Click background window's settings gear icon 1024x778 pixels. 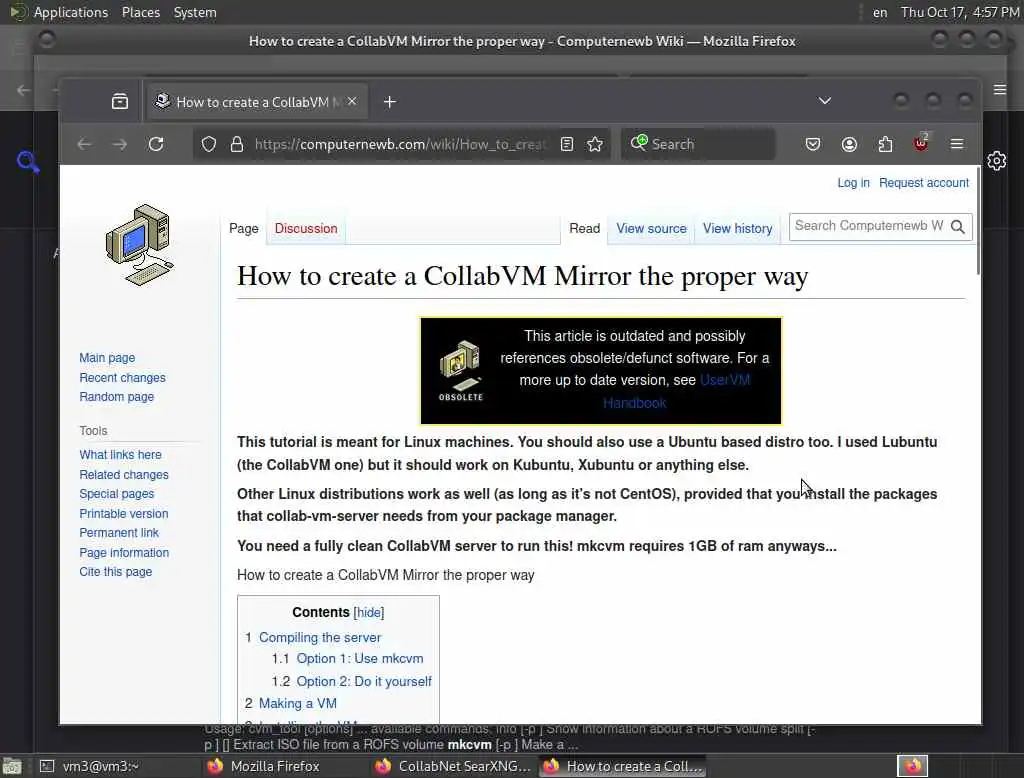click(x=997, y=161)
